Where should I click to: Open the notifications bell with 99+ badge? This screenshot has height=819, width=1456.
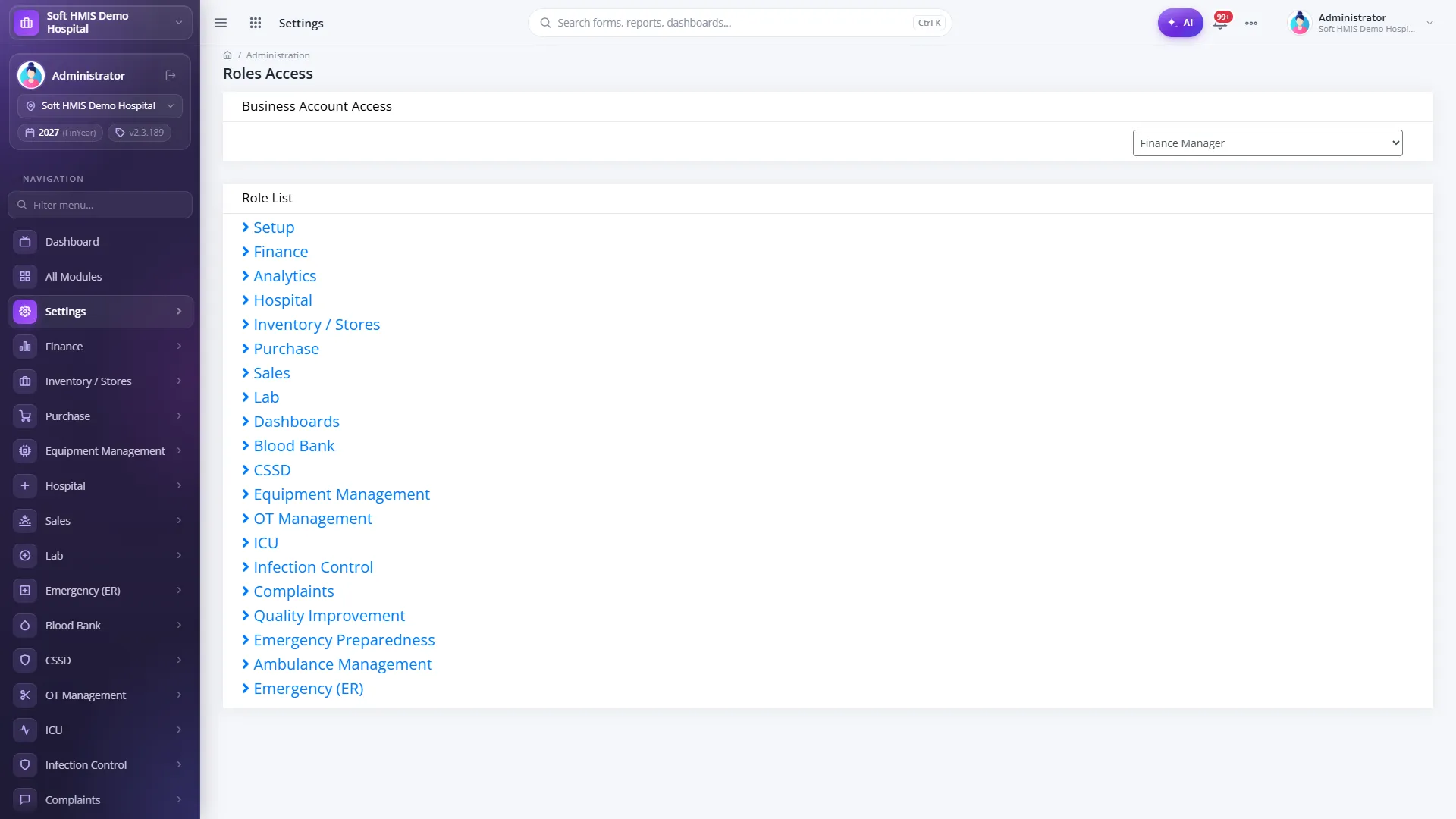click(x=1220, y=22)
